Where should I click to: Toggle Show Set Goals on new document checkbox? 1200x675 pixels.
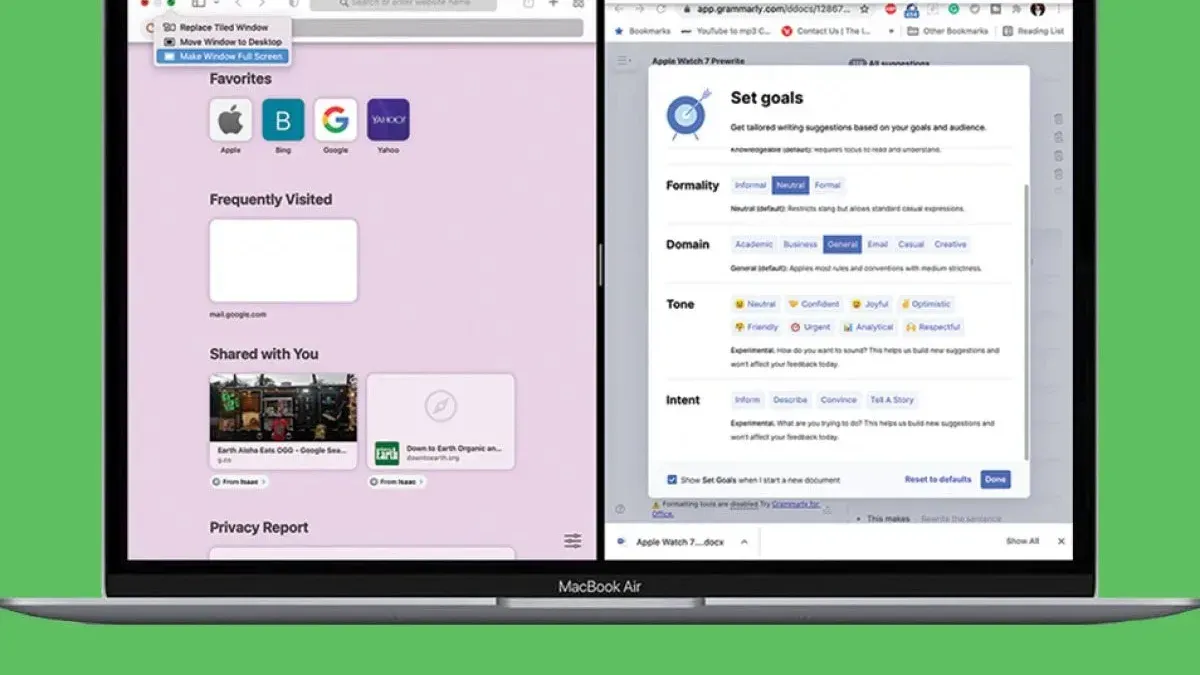coord(672,480)
